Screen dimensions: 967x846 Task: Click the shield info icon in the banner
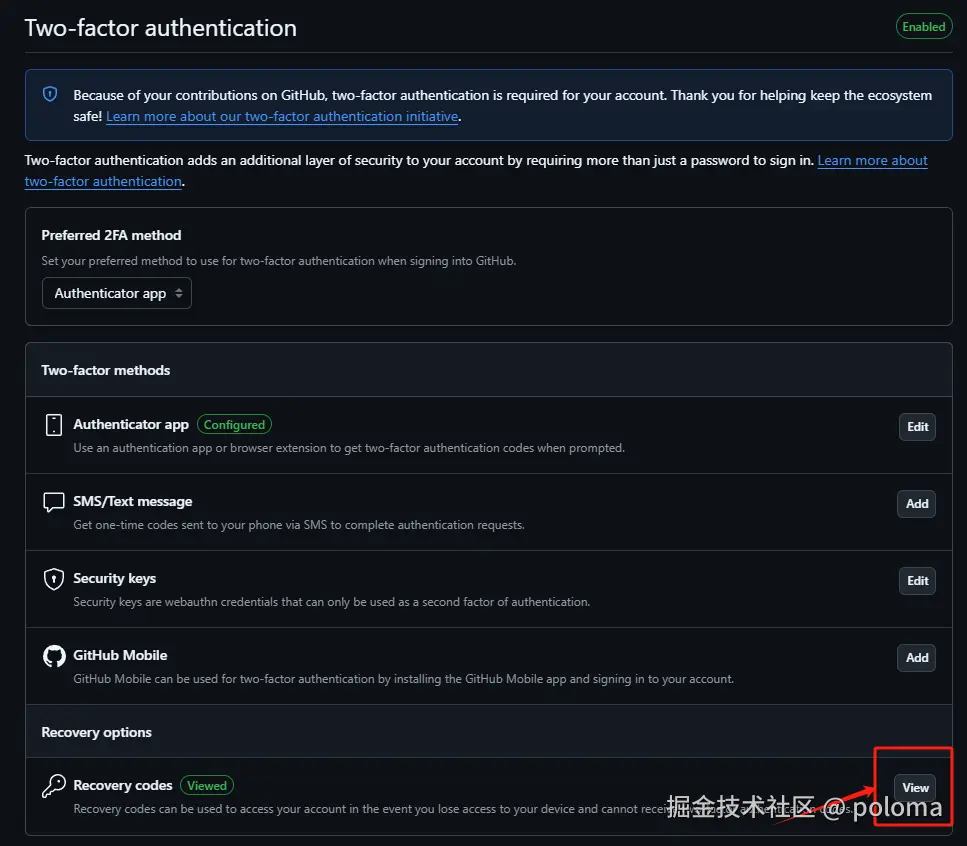50,94
